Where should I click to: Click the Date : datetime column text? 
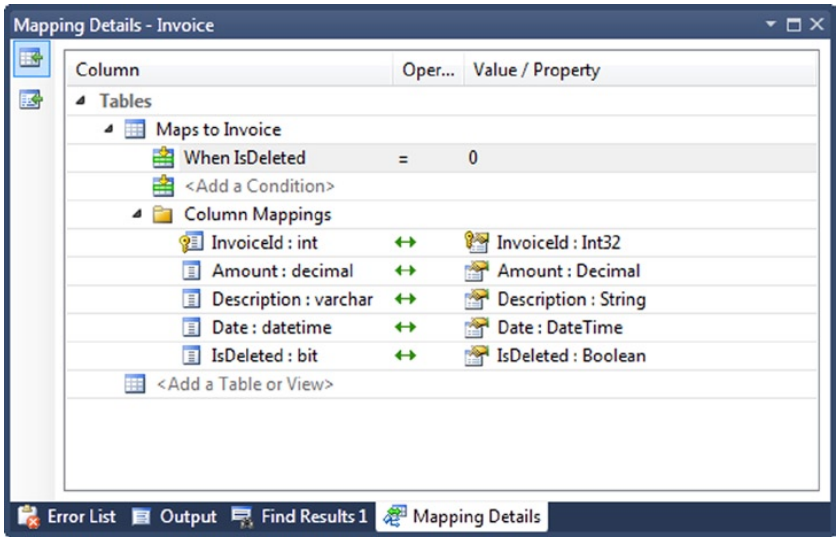coord(272,327)
